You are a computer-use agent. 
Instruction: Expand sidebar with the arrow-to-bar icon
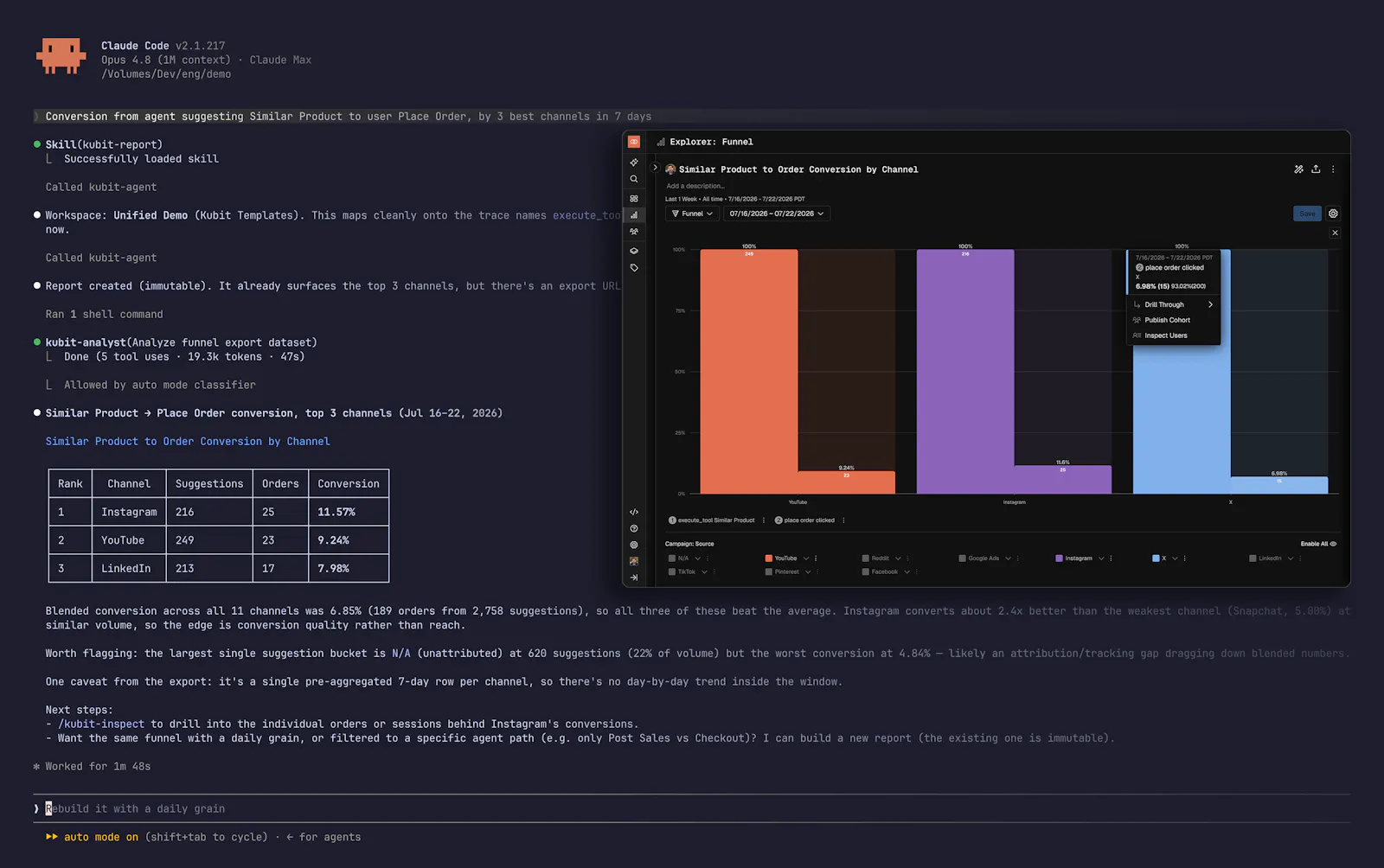click(x=634, y=578)
